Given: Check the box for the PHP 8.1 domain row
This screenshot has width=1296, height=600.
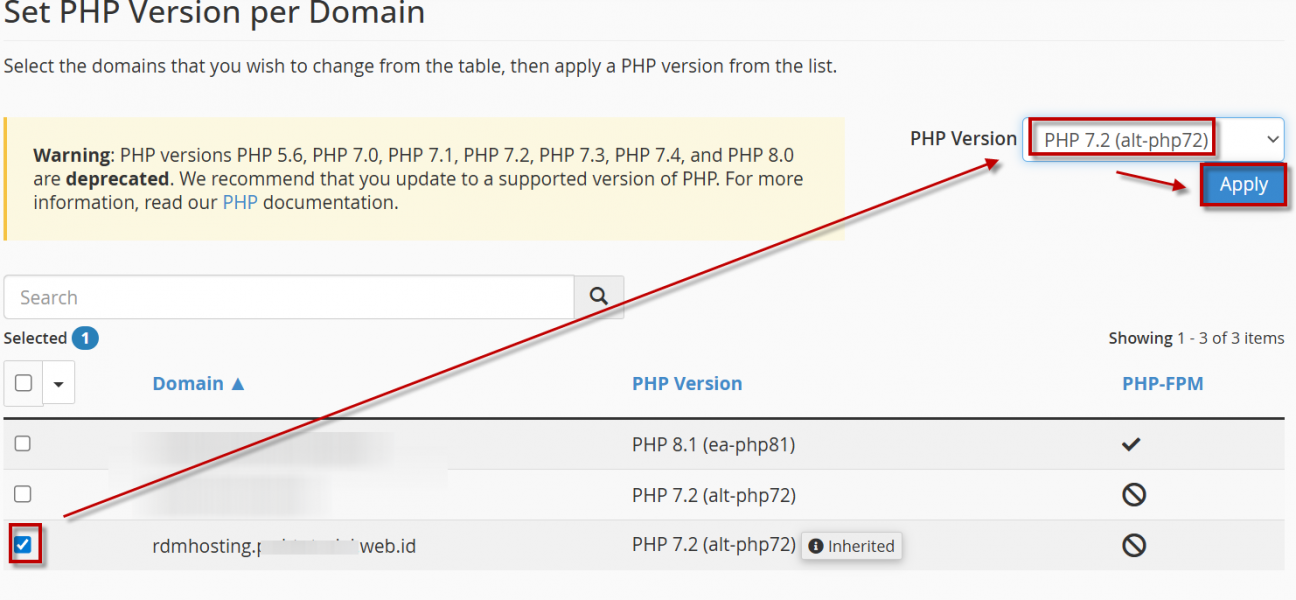Looking at the screenshot, I should (x=23, y=444).
